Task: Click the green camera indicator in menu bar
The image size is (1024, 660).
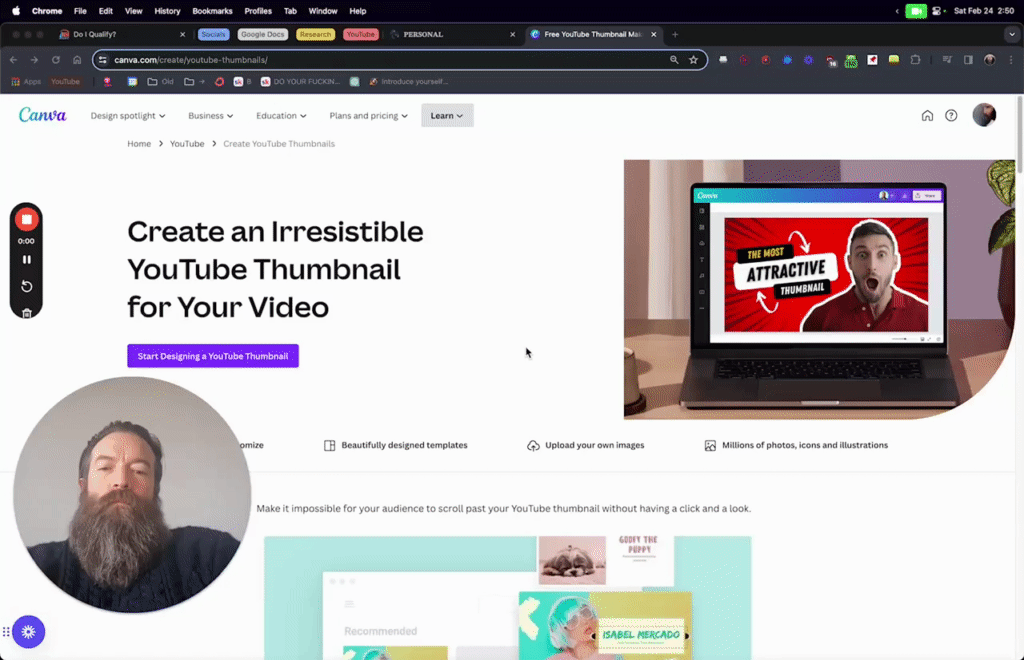Action: coord(916,10)
